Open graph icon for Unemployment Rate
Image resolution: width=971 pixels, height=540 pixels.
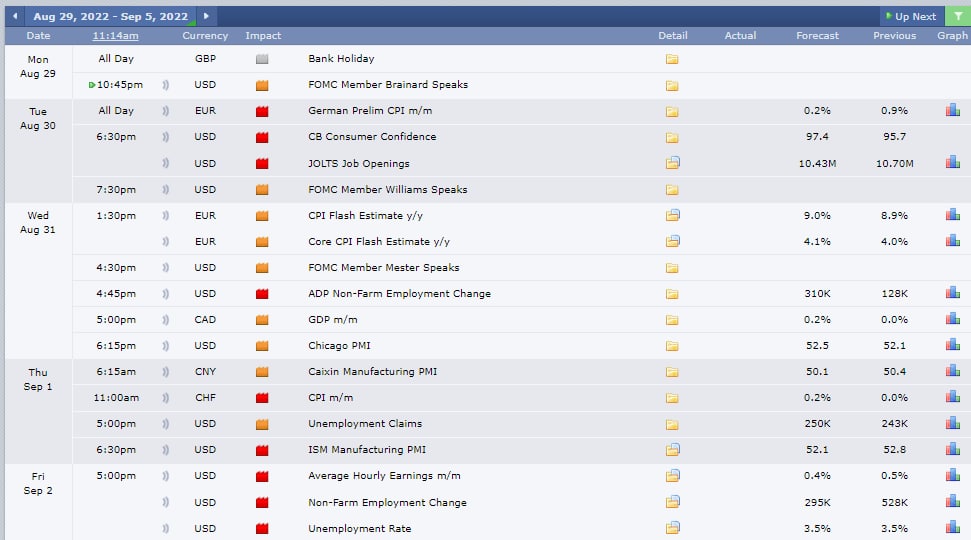point(952,528)
